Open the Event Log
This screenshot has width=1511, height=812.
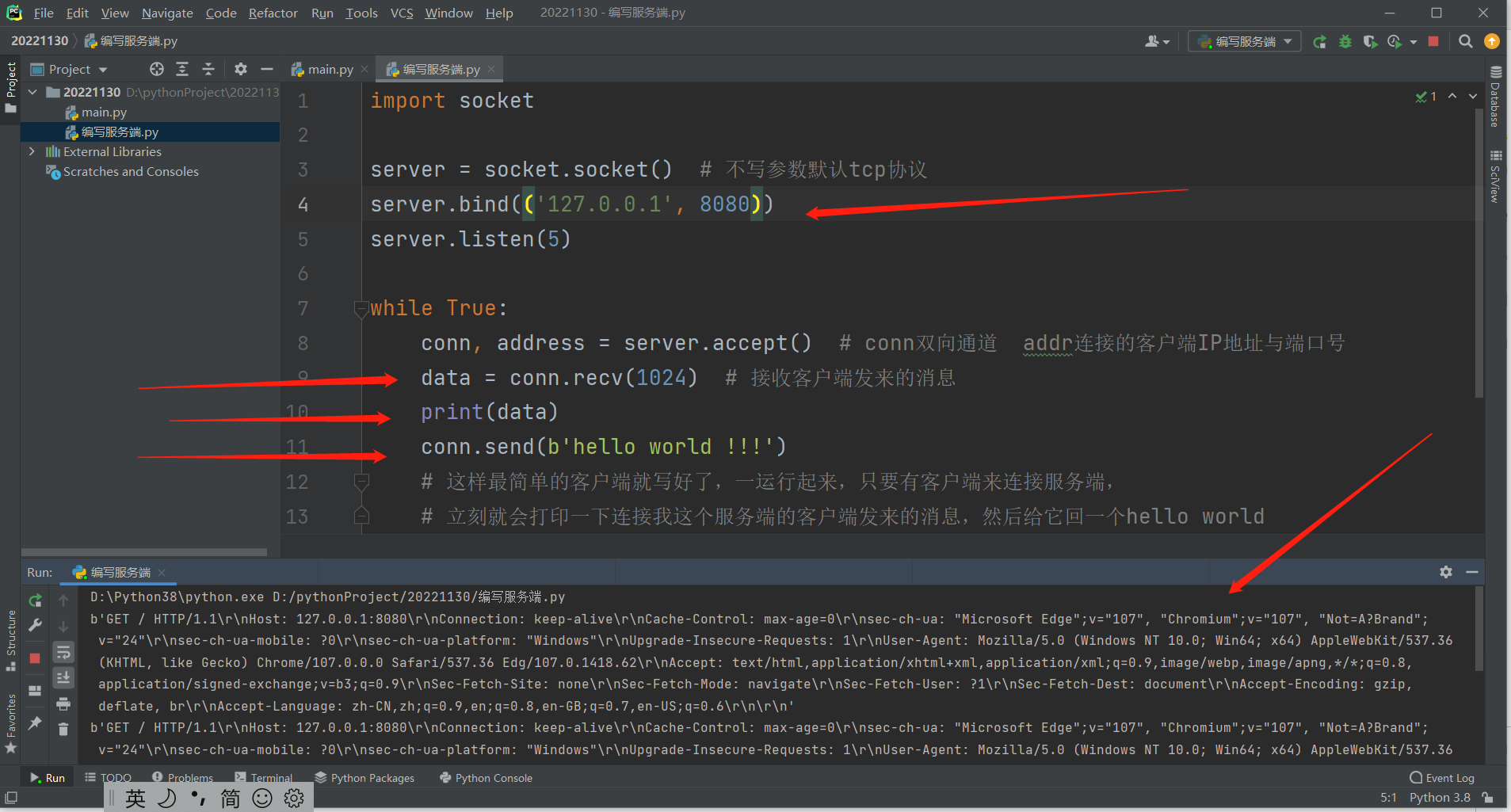tap(1442, 778)
